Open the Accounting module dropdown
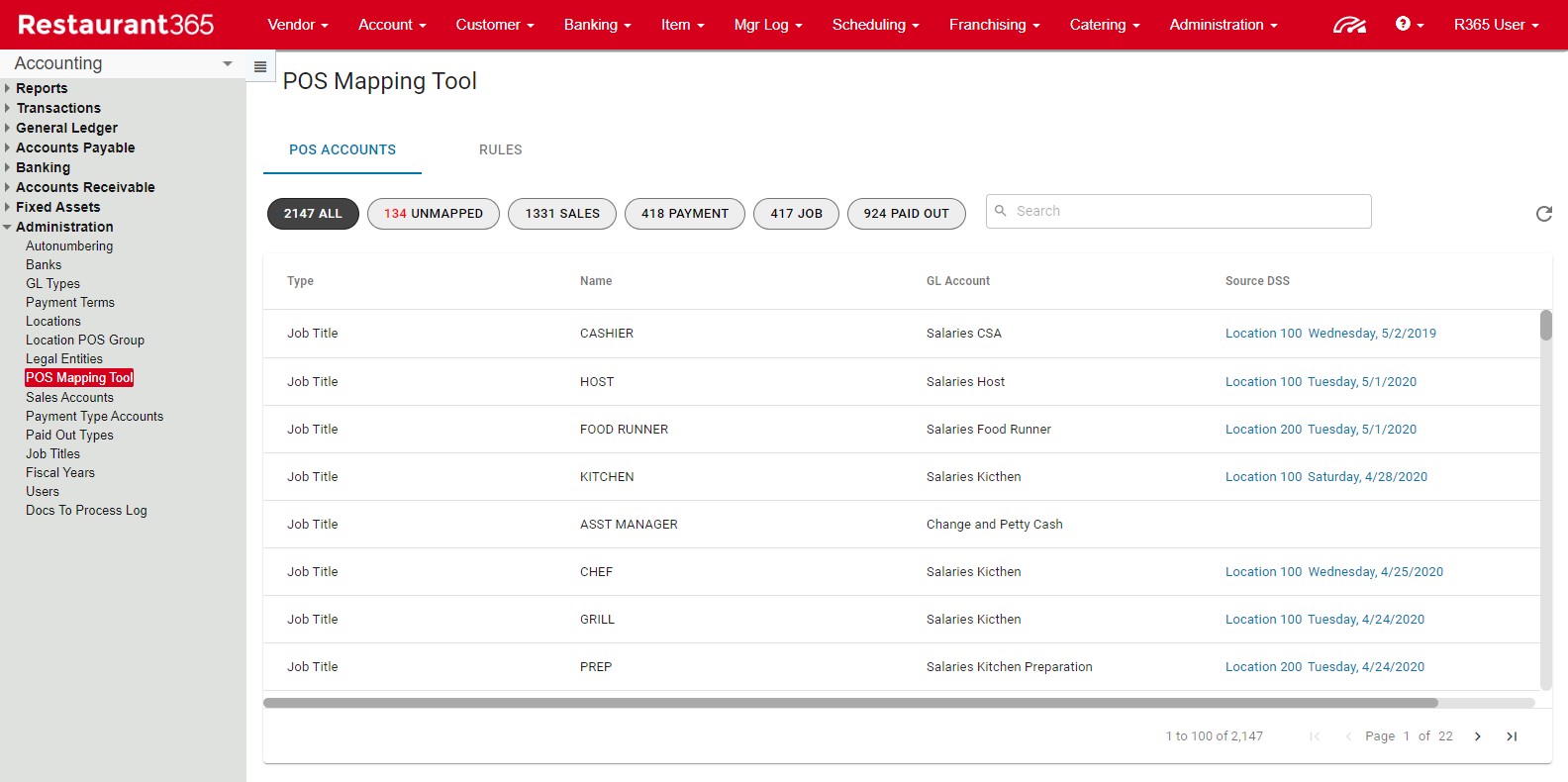 coord(123,63)
